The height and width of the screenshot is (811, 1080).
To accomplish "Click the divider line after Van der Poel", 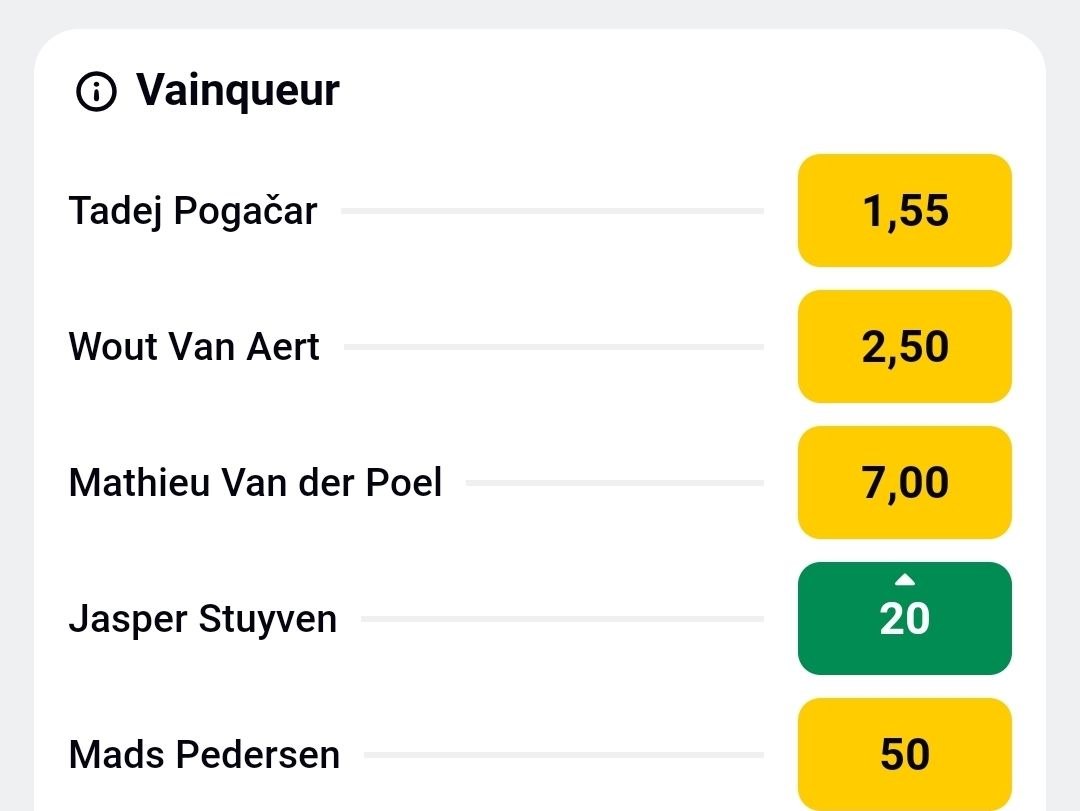I will click(x=614, y=483).
